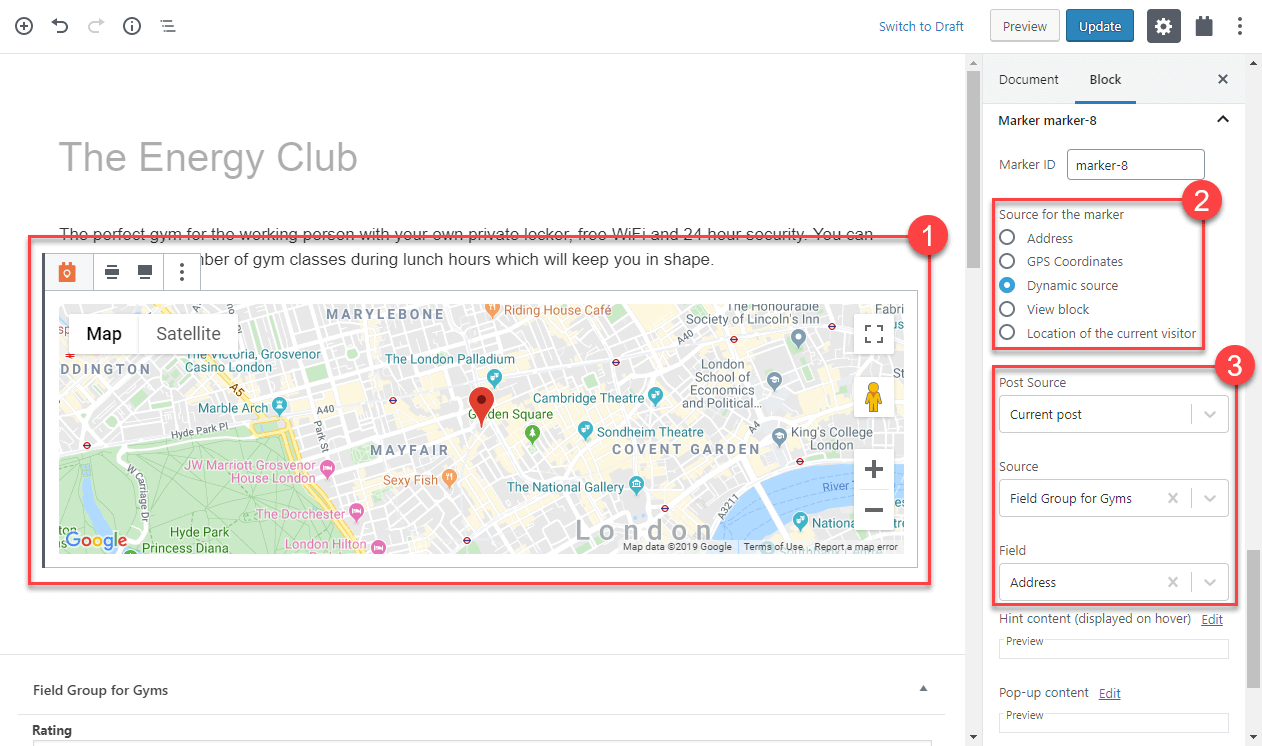Screen dimensions: 1262x746
Task: Click Switch to Draft
Action: click(921, 26)
